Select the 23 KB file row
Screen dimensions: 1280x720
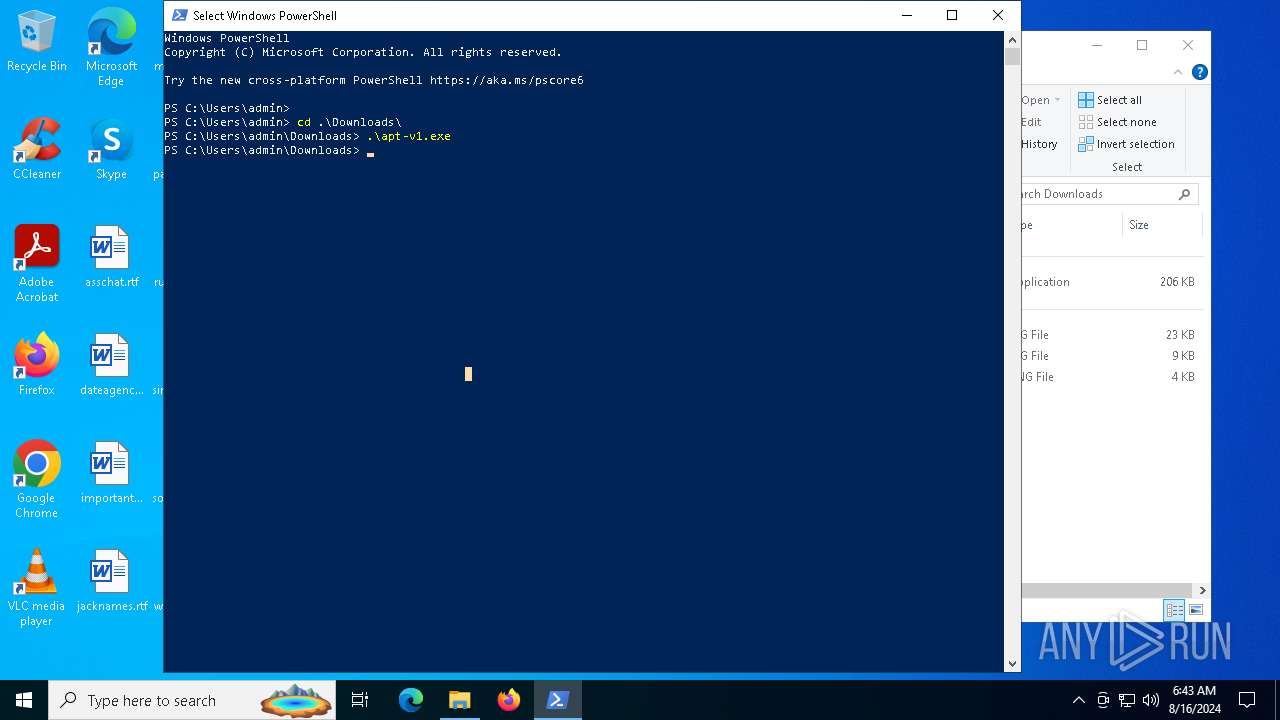[x=1110, y=335]
